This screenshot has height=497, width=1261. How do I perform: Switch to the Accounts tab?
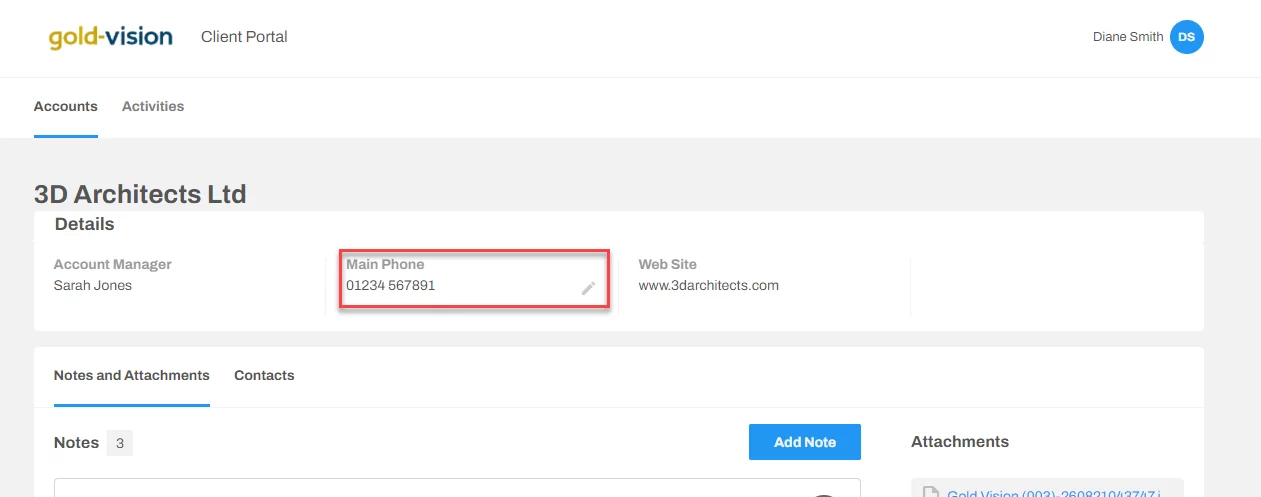click(x=66, y=106)
